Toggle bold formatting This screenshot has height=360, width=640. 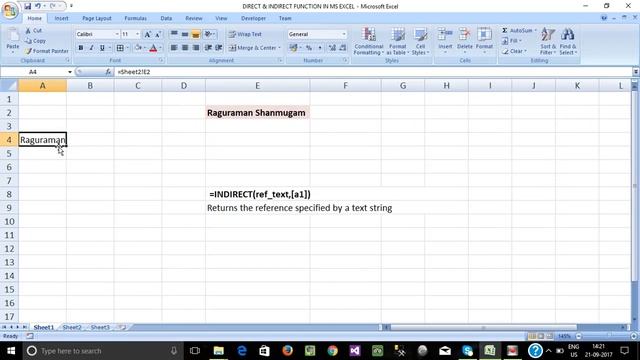click(81, 48)
